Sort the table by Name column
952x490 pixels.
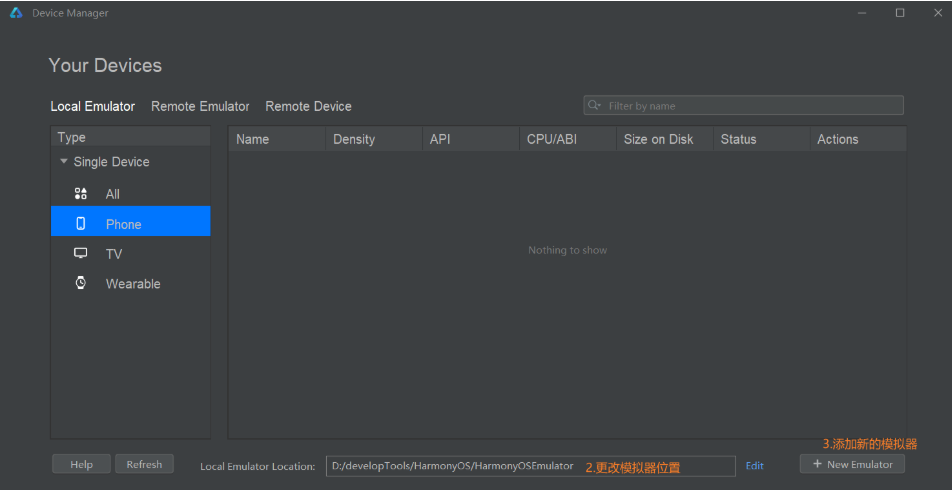(253, 139)
